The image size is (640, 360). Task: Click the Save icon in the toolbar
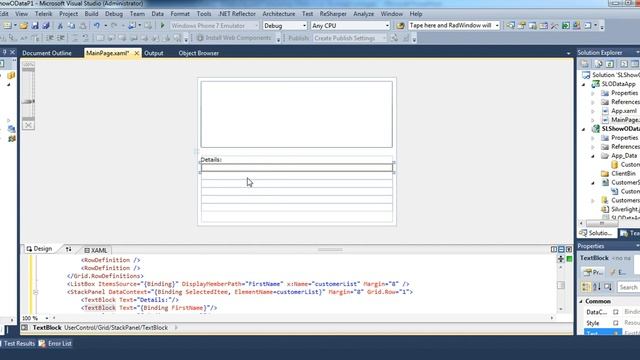pos(35,26)
